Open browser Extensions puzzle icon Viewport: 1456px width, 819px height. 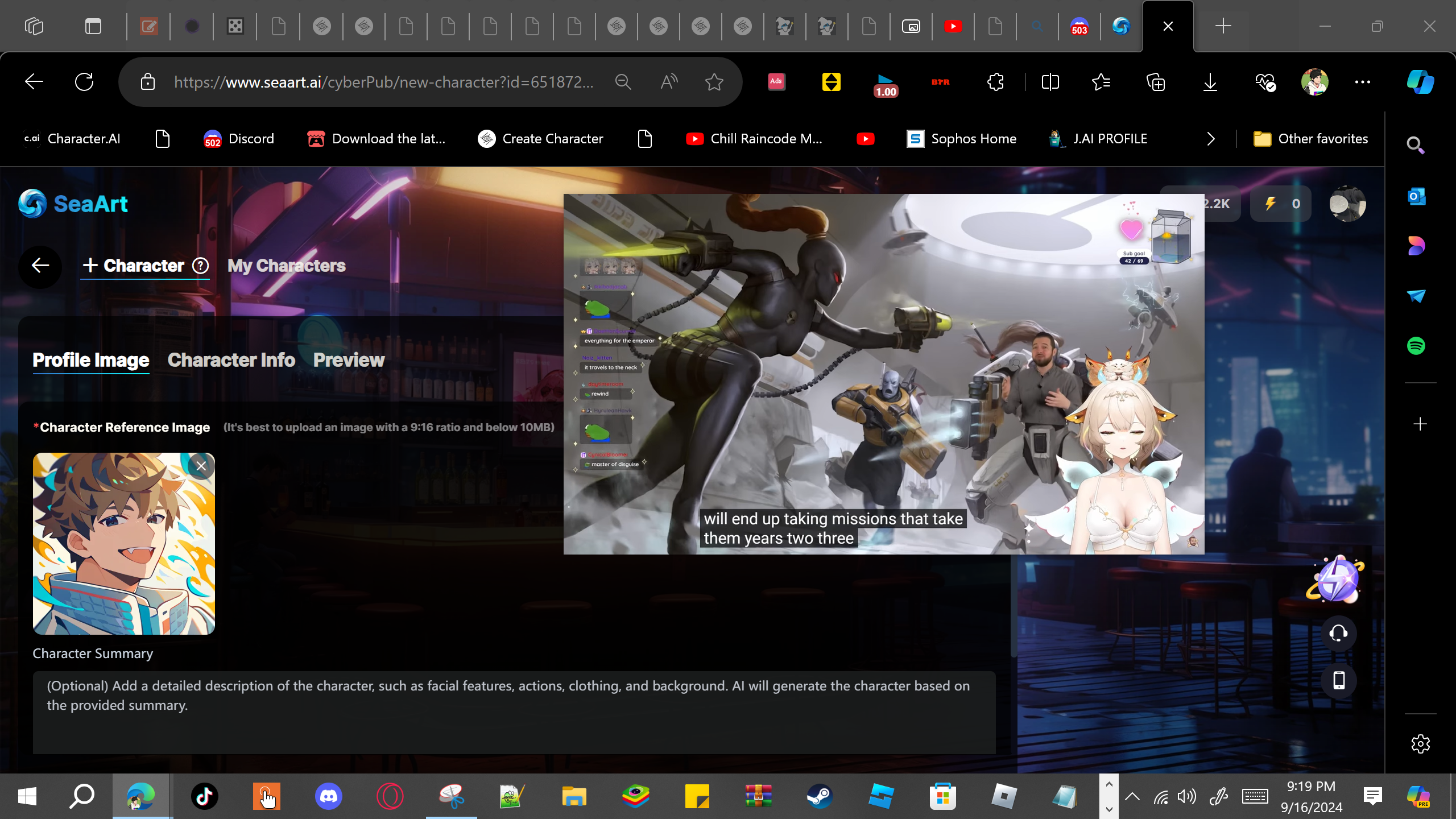click(x=995, y=82)
